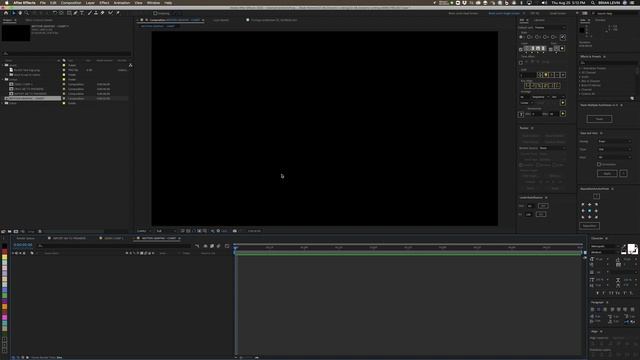Switch to the Render Queue timeline tab
The width and height of the screenshot is (640, 360).
pos(26,238)
